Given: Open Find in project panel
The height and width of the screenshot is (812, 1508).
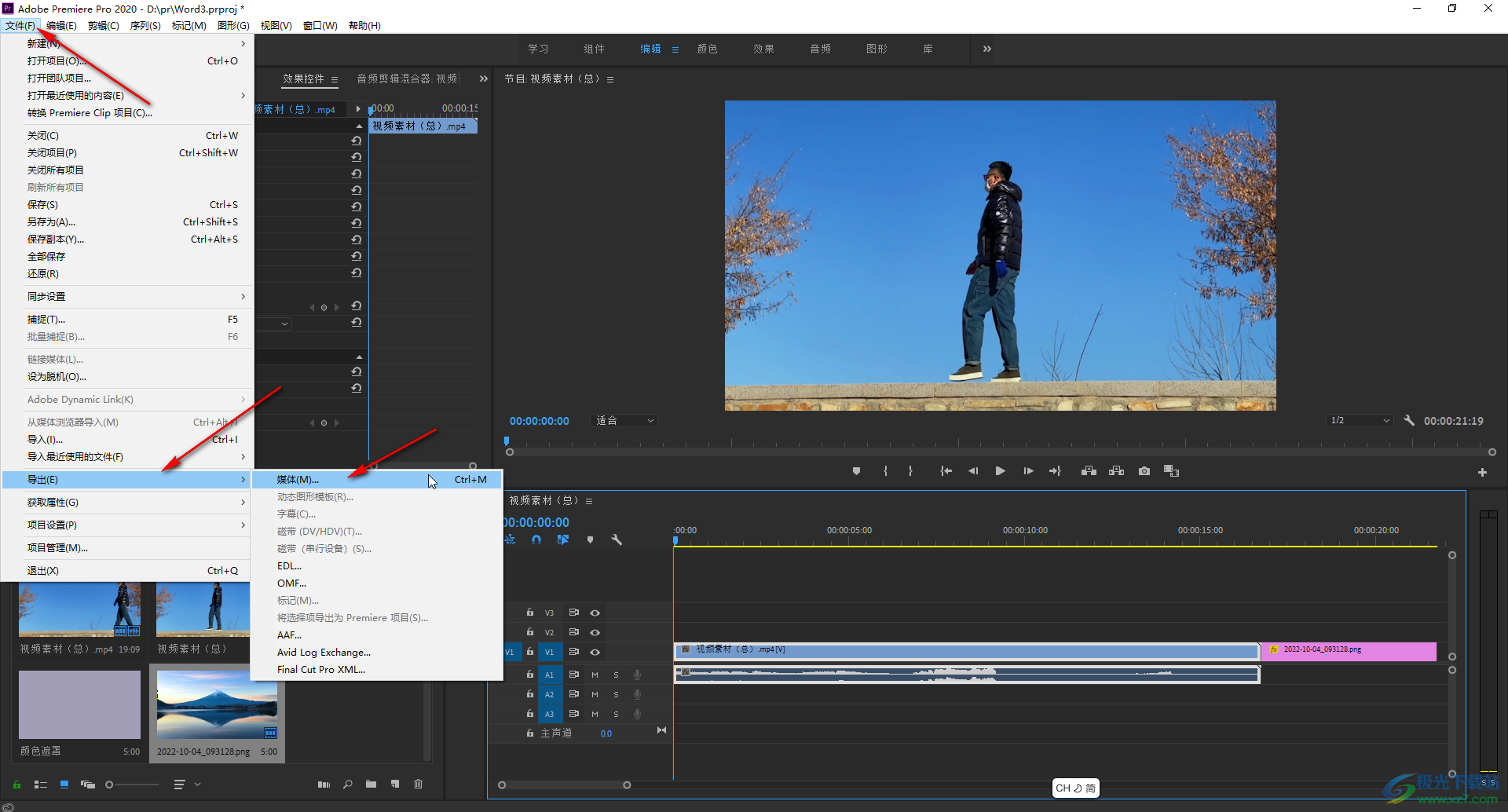Looking at the screenshot, I should tap(347, 785).
